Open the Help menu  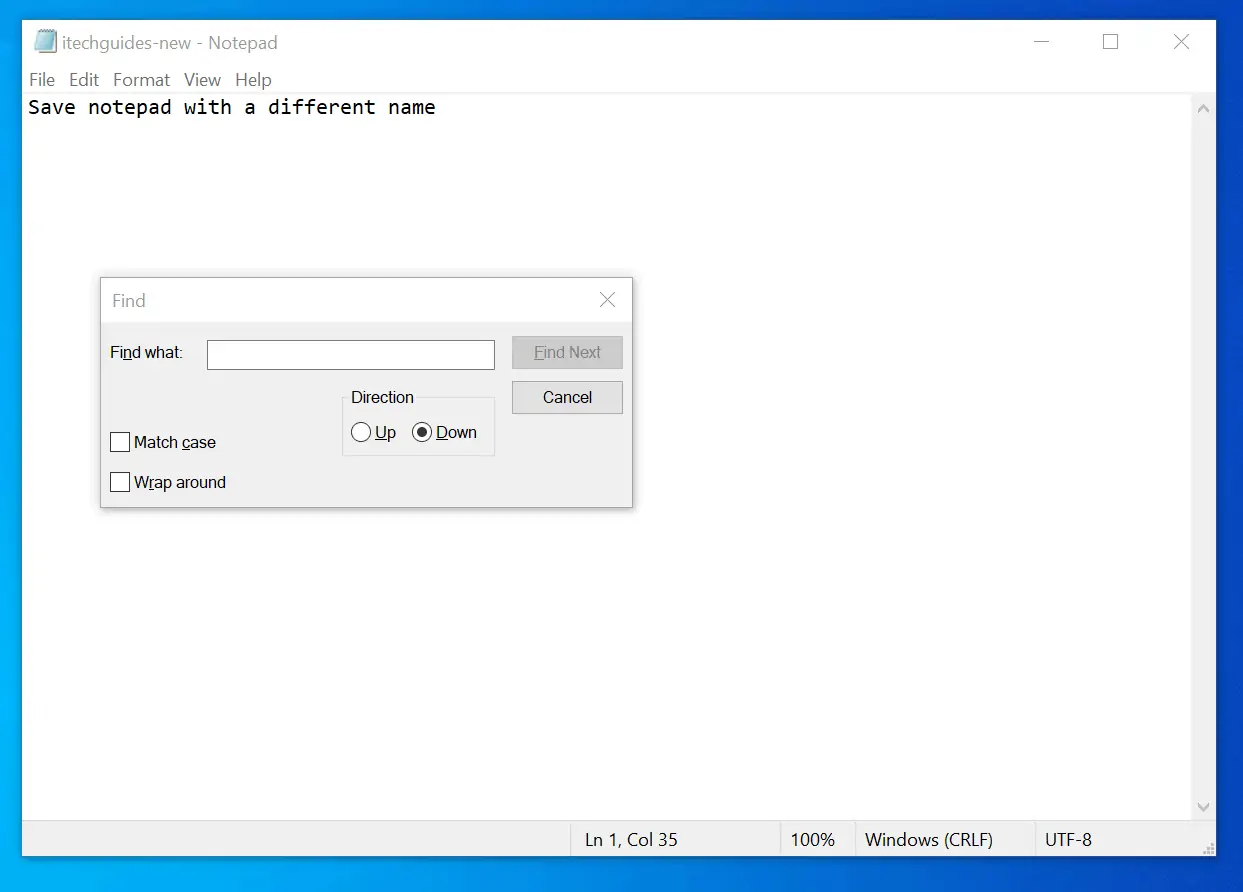tap(253, 80)
